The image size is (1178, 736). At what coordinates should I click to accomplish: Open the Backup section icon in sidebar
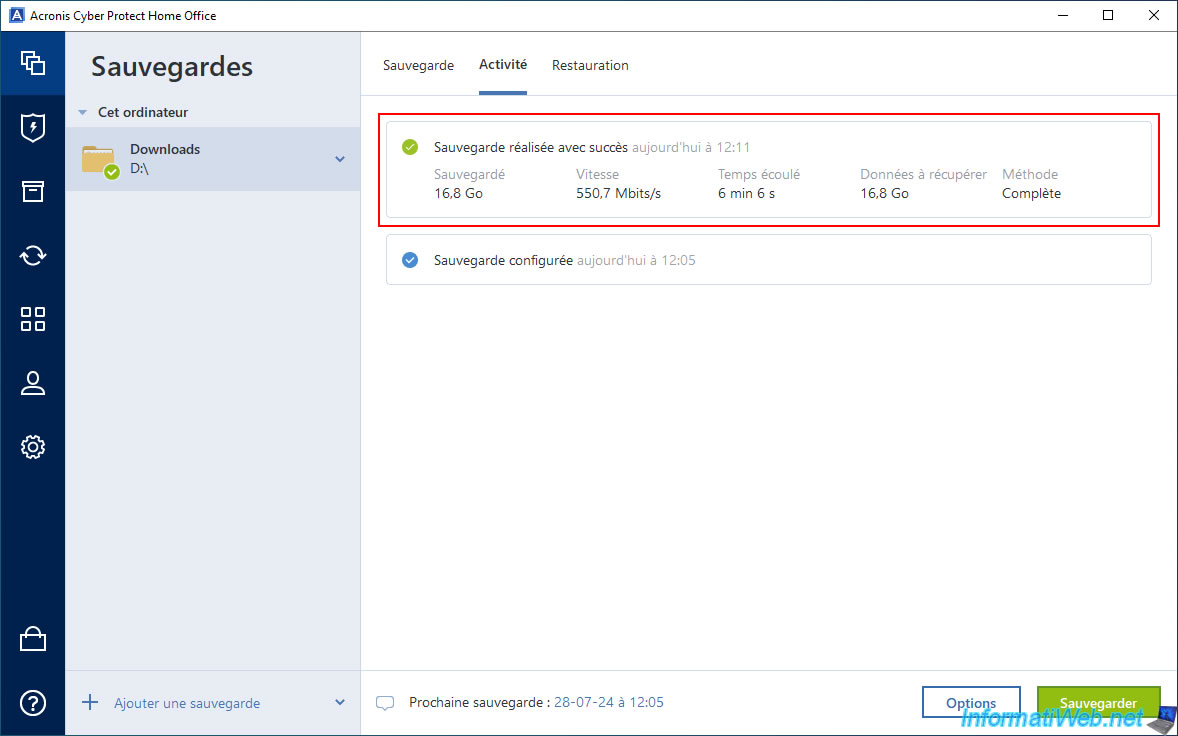pos(32,63)
